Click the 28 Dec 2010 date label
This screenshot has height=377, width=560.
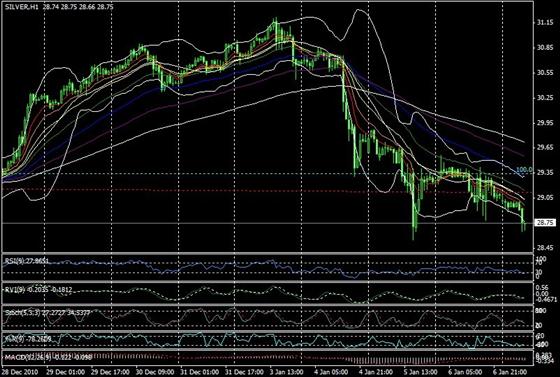[22, 371]
